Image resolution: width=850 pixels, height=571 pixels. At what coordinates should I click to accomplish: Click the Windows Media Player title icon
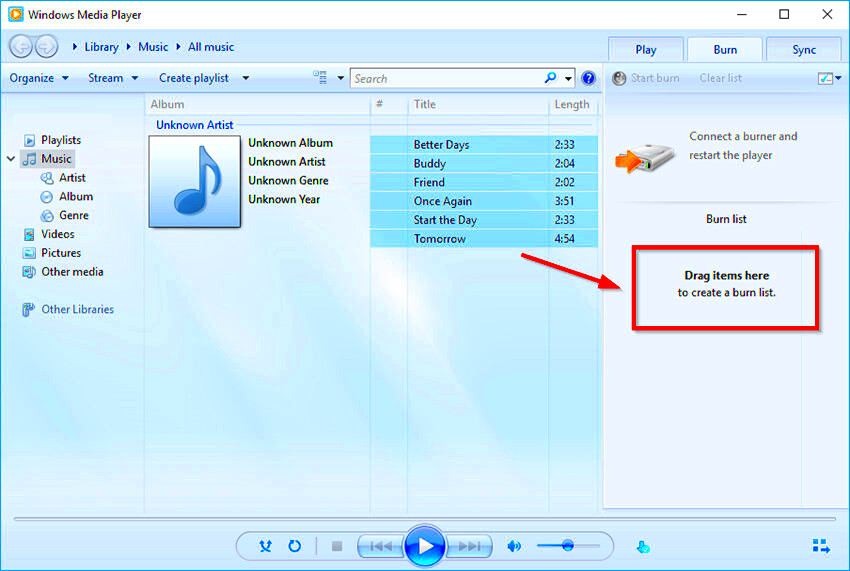pyautogui.click(x=16, y=14)
